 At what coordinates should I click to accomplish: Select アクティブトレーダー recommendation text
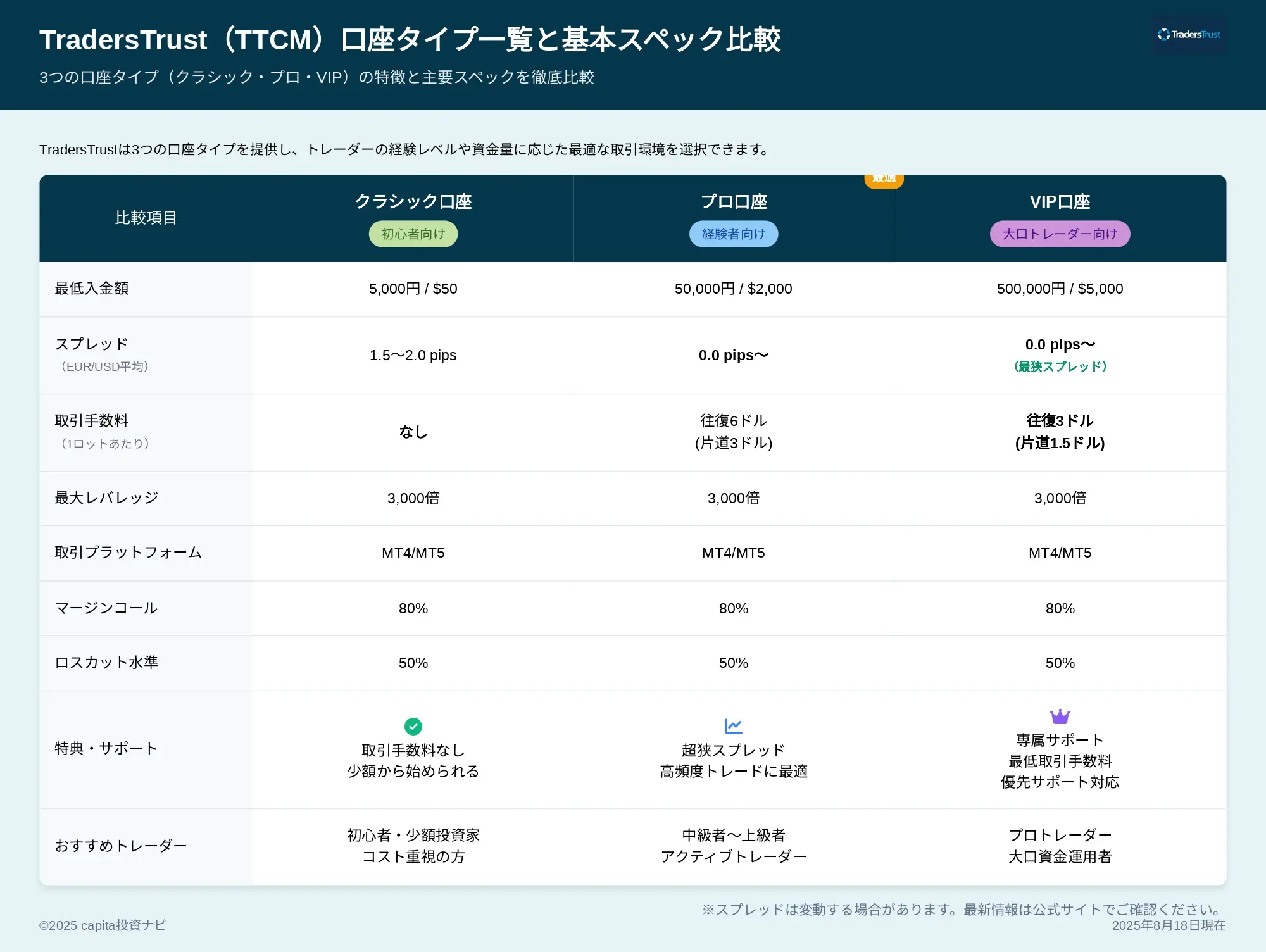tap(734, 856)
